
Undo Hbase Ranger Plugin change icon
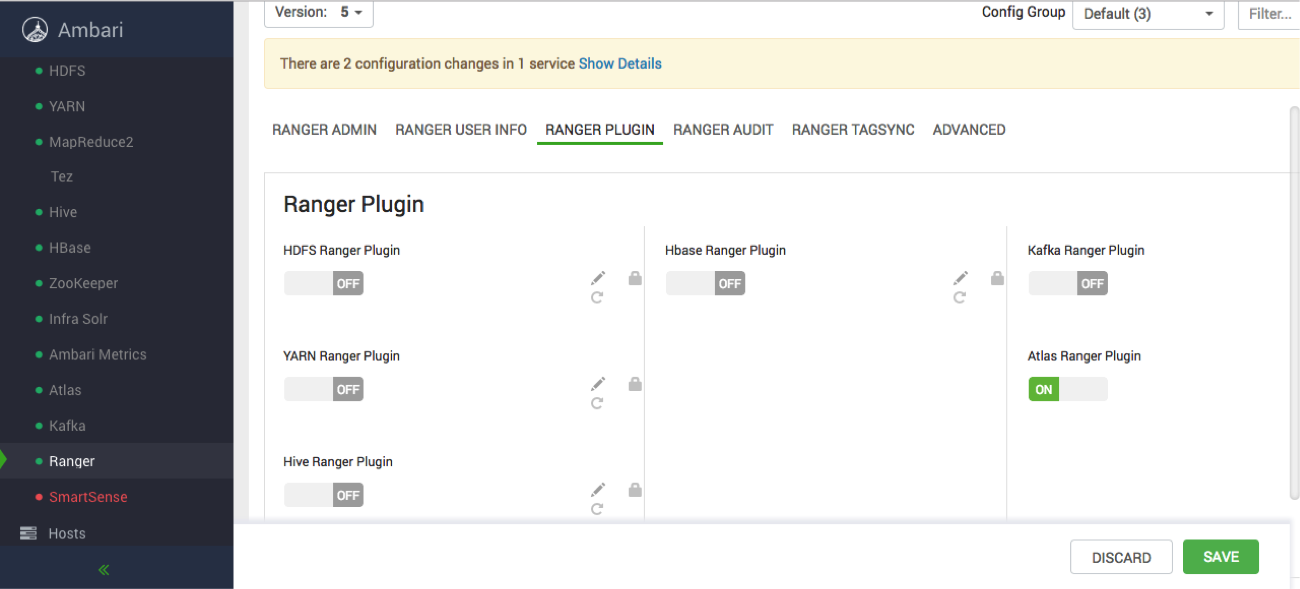(x=959, y=297)
